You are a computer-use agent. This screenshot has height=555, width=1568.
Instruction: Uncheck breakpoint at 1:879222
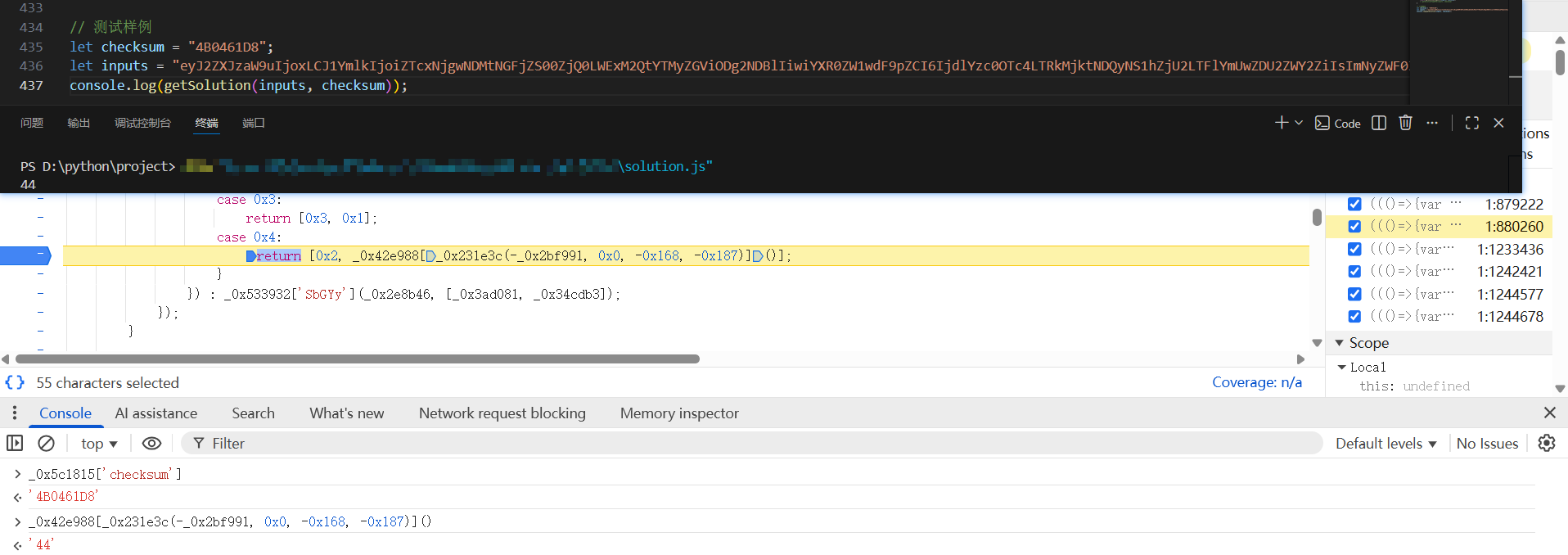pyautogui.click(x=1354, y=204)
